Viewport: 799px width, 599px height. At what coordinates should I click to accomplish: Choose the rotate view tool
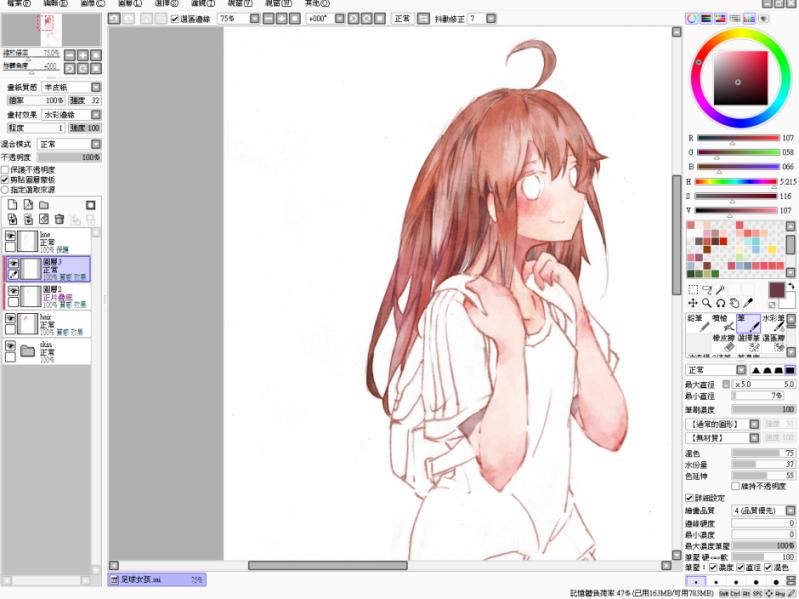[721, 303]
